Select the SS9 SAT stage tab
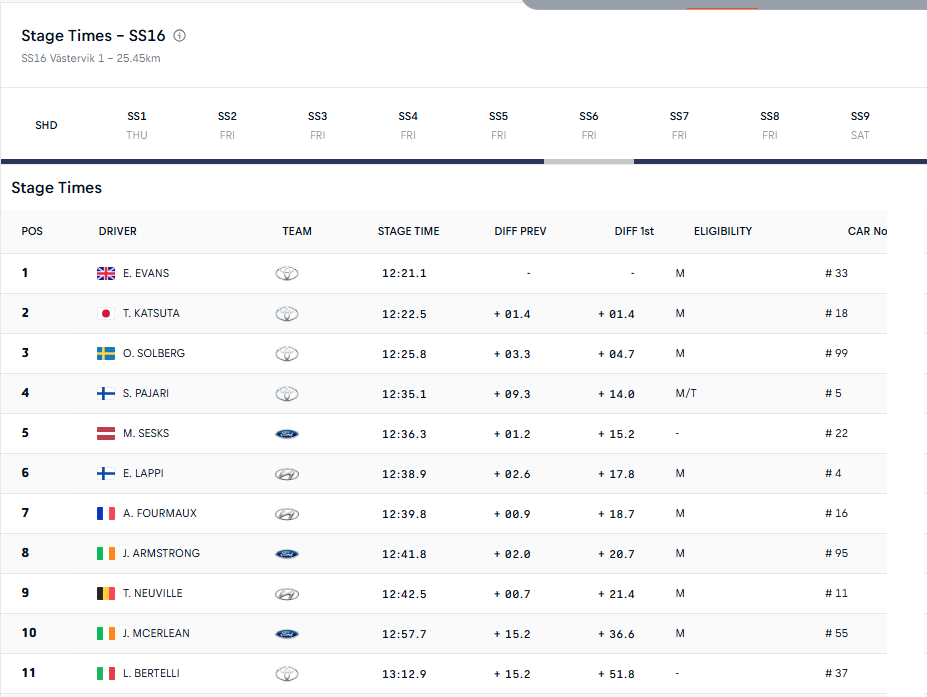 [860, 125]
